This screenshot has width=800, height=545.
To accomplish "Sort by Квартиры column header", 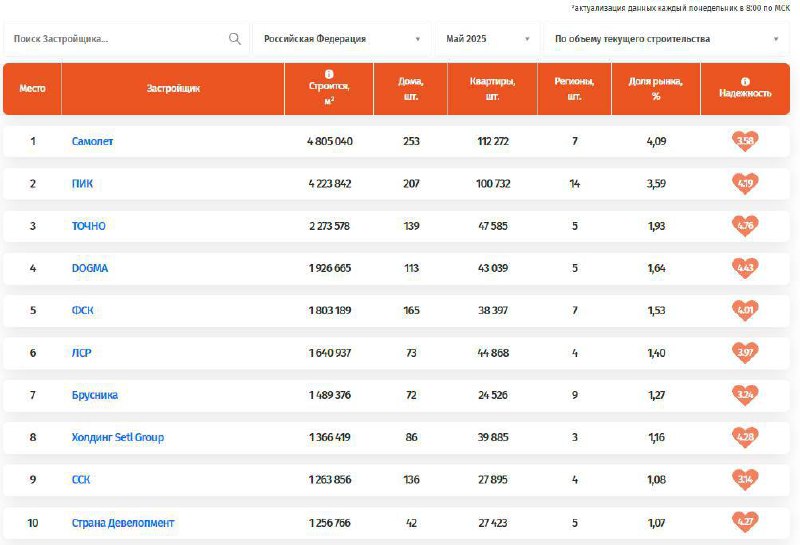I will click(492, 89).
